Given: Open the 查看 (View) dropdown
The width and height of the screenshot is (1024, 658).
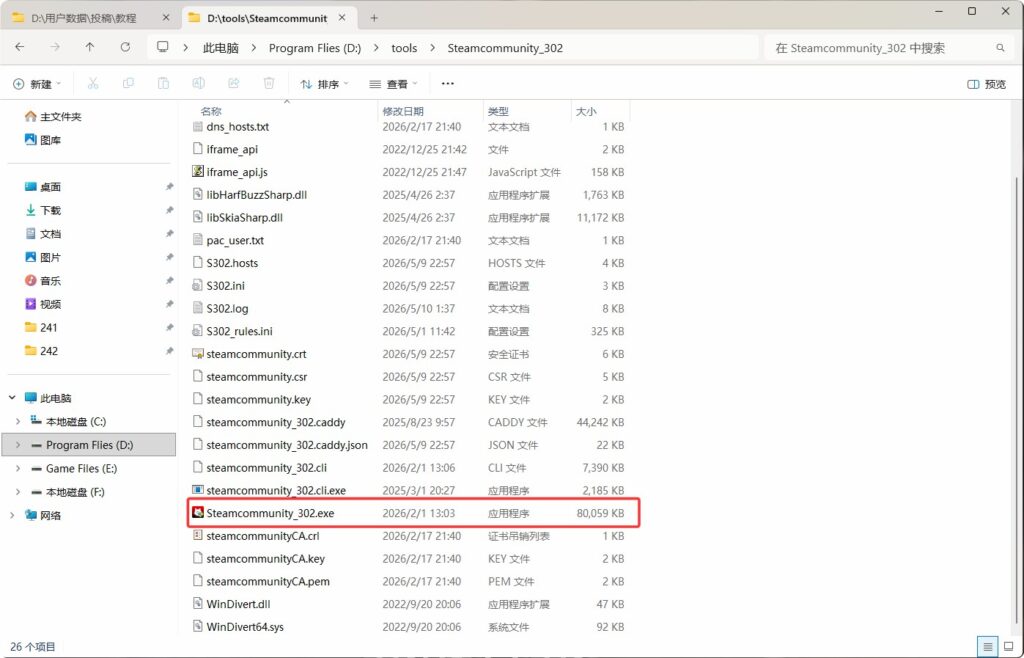Looking at the screenshot, I should 394,84.
